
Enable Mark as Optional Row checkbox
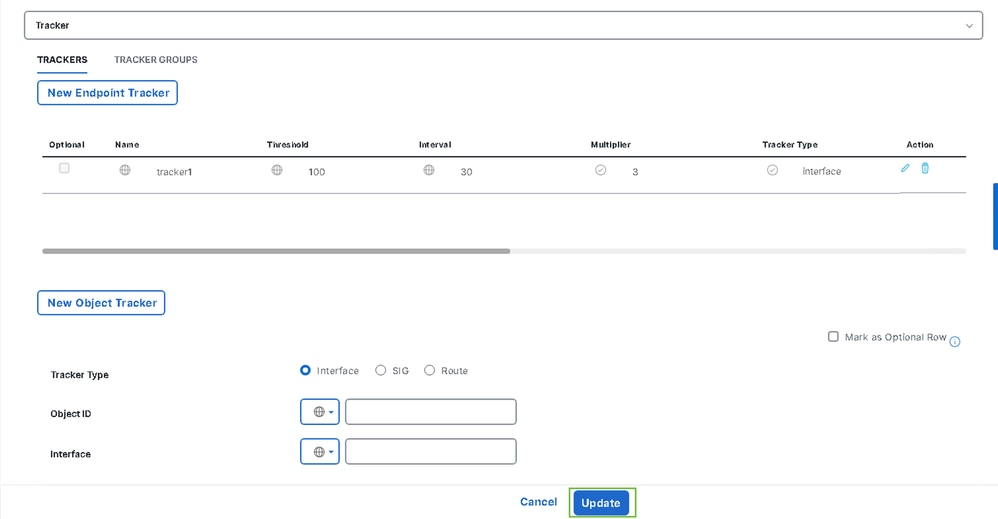click(x=833, y=336)
